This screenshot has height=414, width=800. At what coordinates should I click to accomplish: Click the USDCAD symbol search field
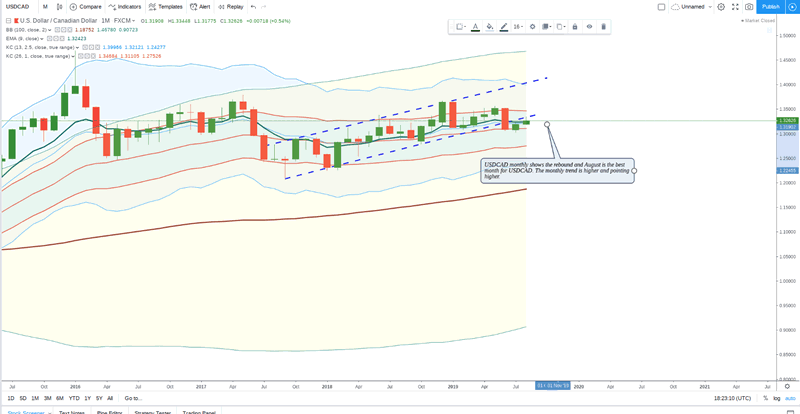tap(18, 6)
